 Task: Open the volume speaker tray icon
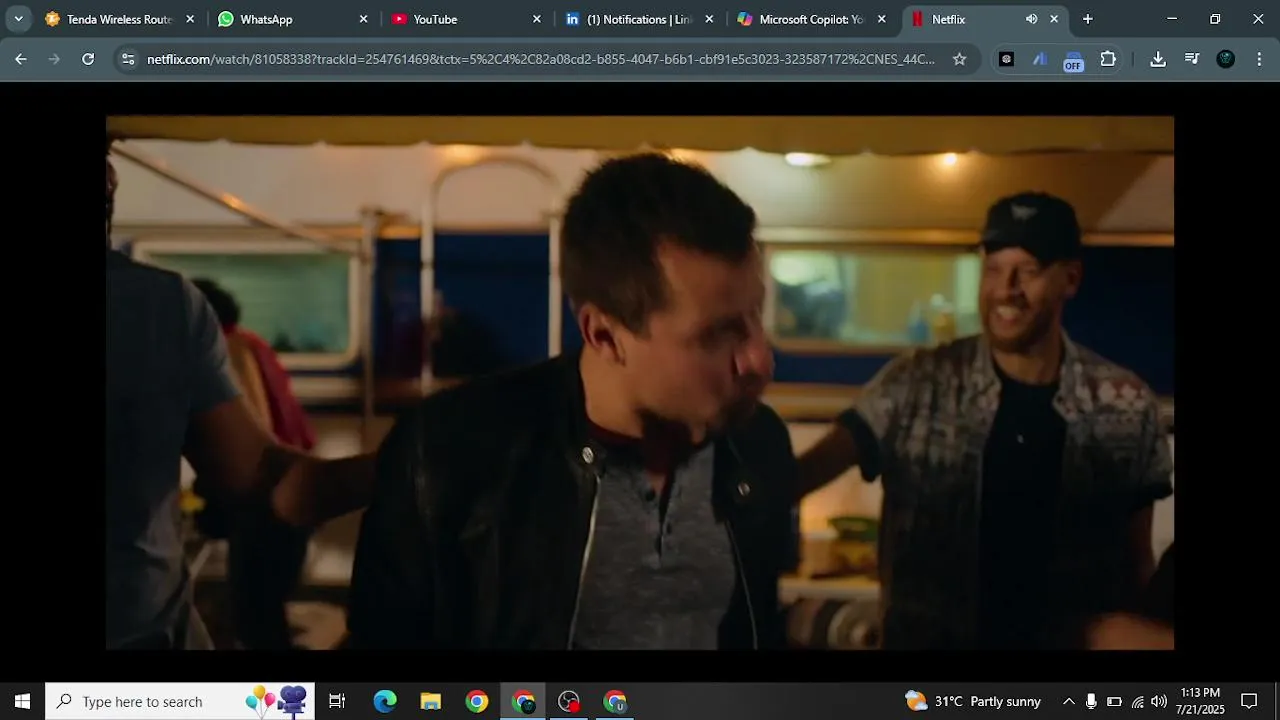1159,701
